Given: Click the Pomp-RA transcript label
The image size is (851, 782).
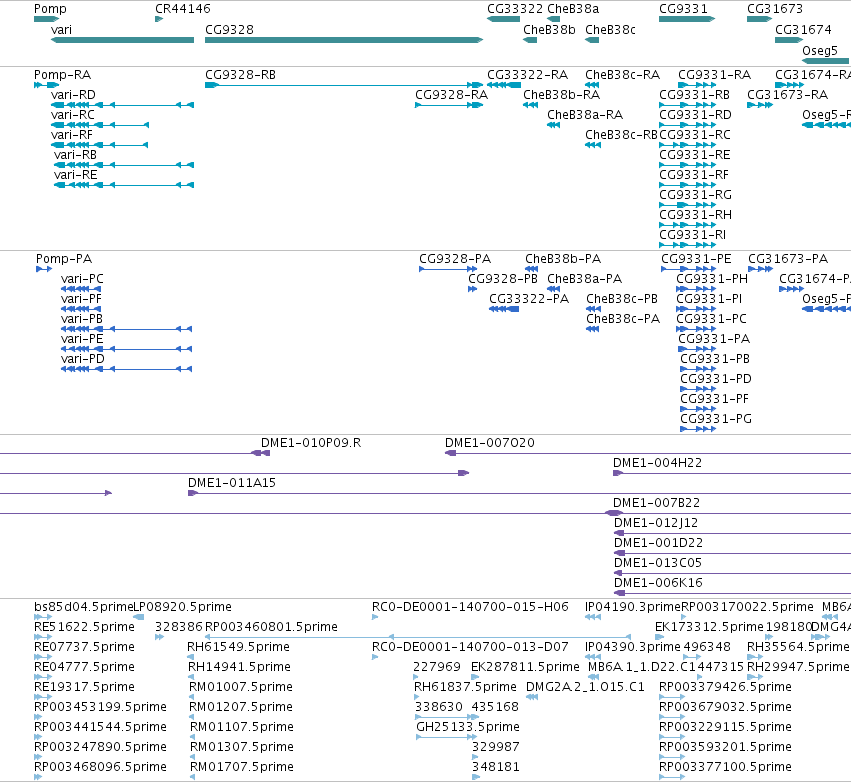Looking at the screenshot, I should [x=62, y=75].
